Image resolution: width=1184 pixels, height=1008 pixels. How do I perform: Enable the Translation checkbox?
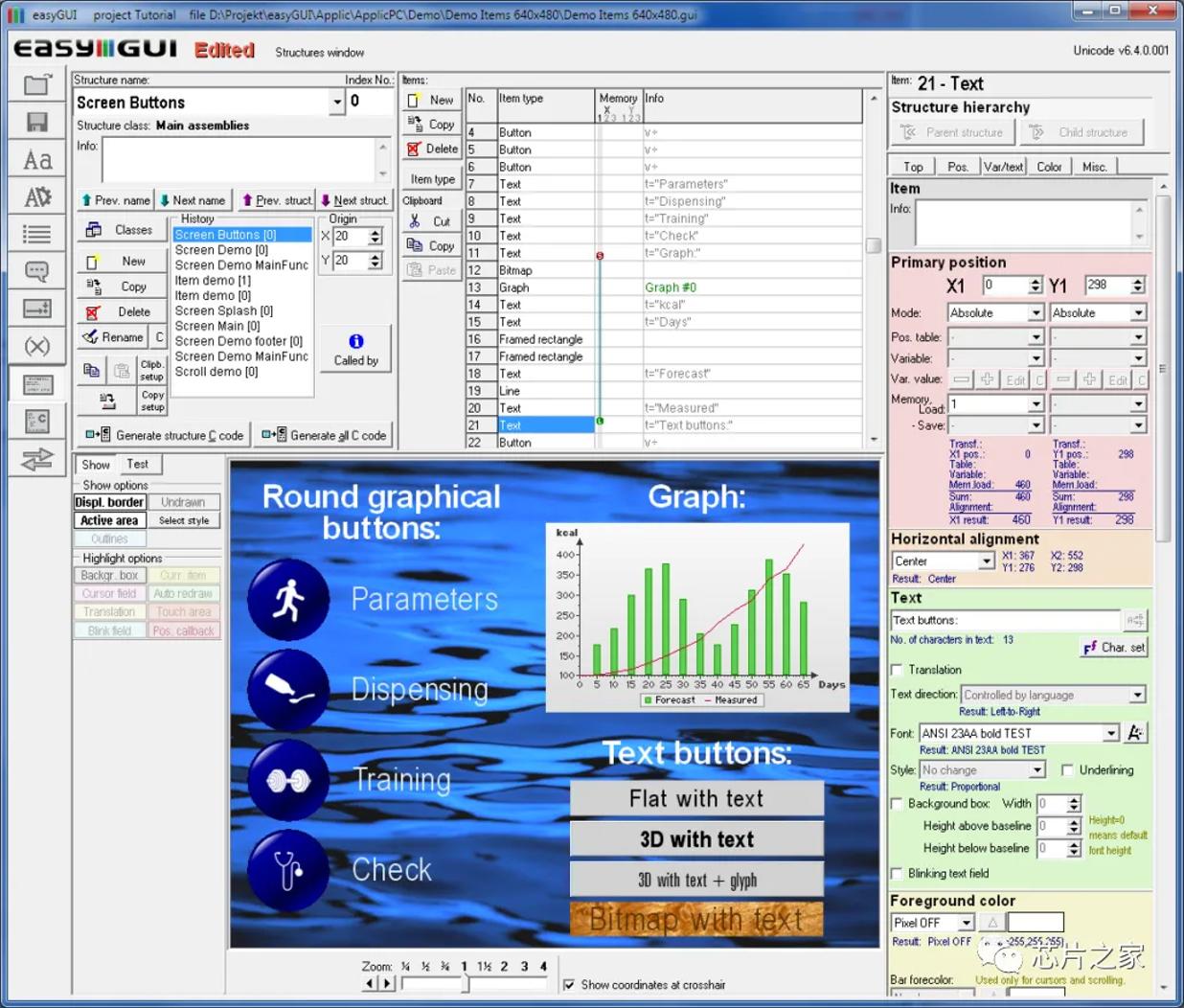(x=897, y=670)
